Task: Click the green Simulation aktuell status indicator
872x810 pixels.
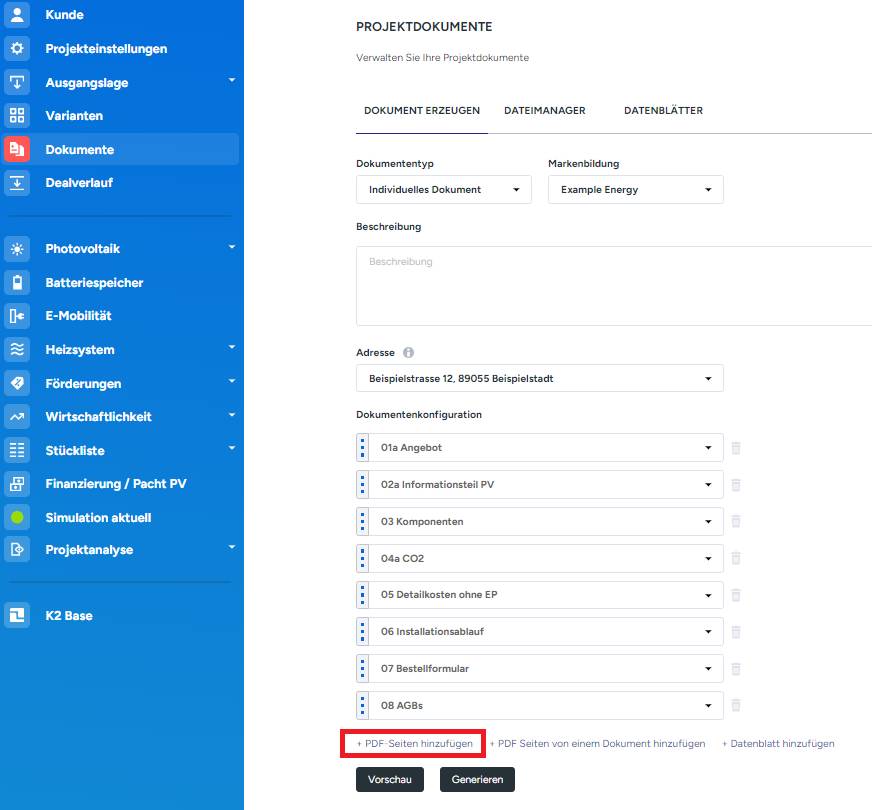Action: pos(17,518)
